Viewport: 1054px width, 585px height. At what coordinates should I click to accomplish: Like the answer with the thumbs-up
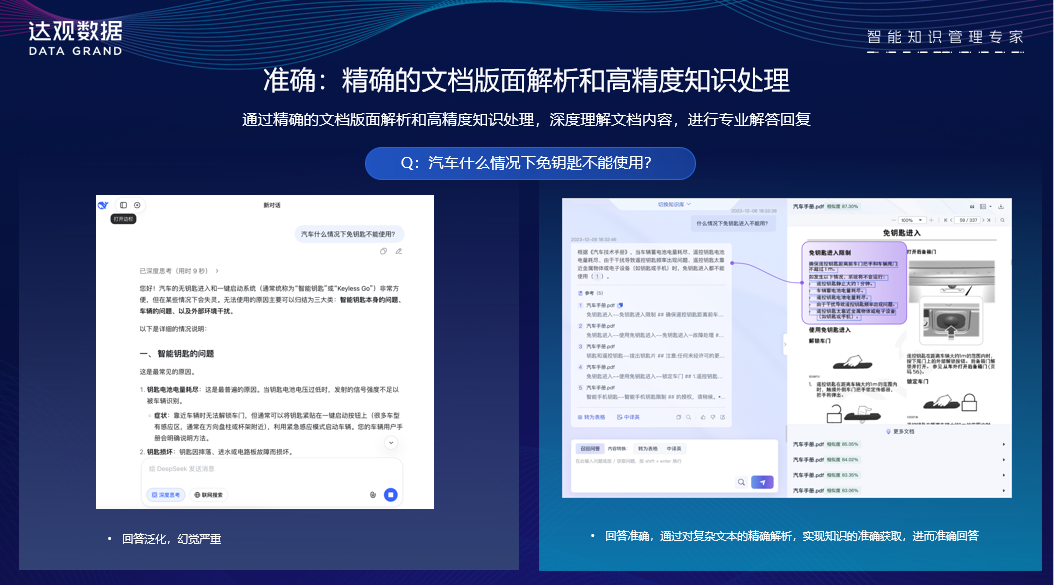[x=701, y=416]
